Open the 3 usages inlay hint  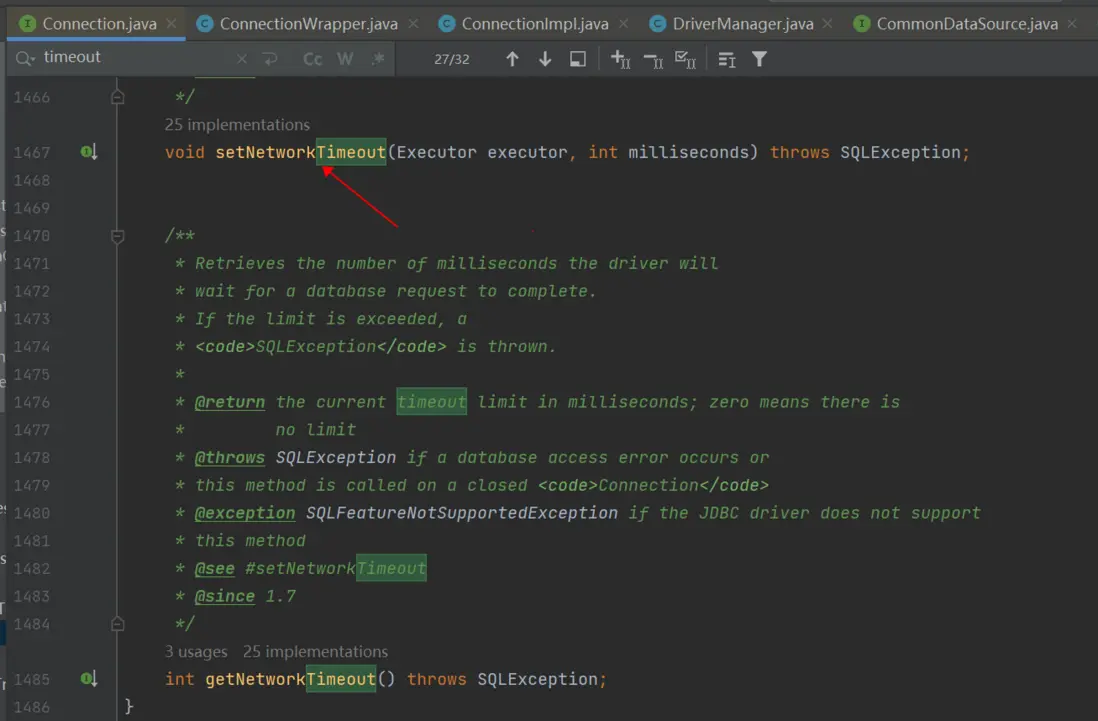coord(196,652)
